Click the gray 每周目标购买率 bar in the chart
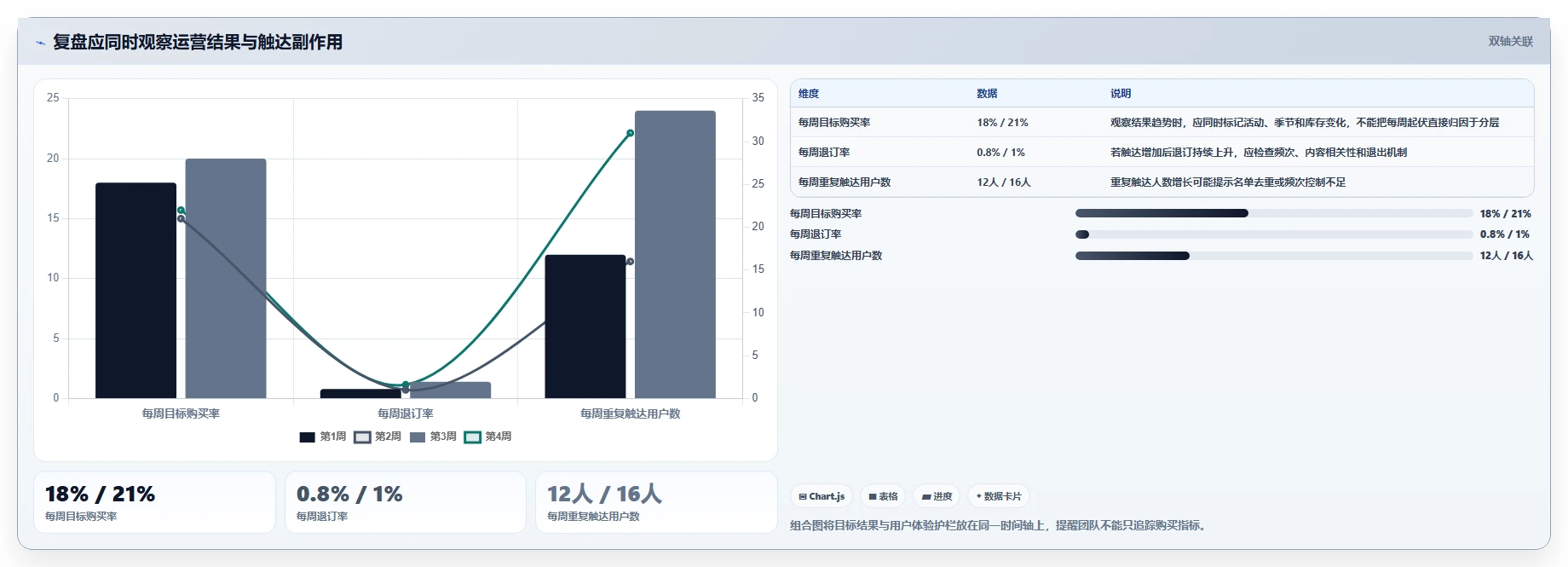This screenshot has width=1568, height=567. [226, 278]
